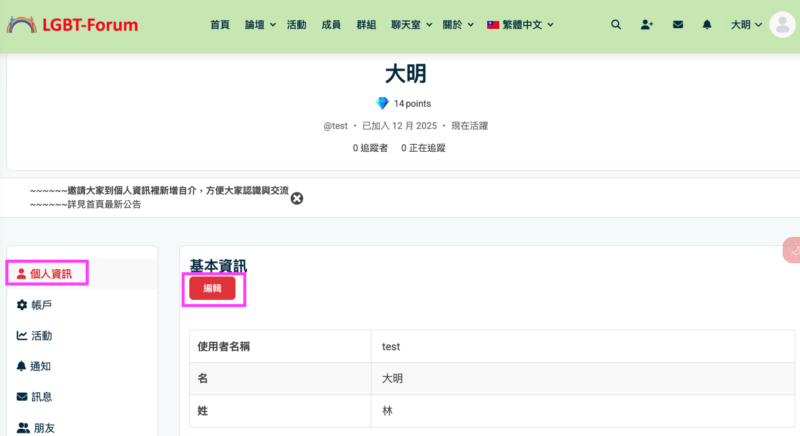The image size is (800, 436).
Task: Click the search magnifier icon in header
Action: (616, 25)
